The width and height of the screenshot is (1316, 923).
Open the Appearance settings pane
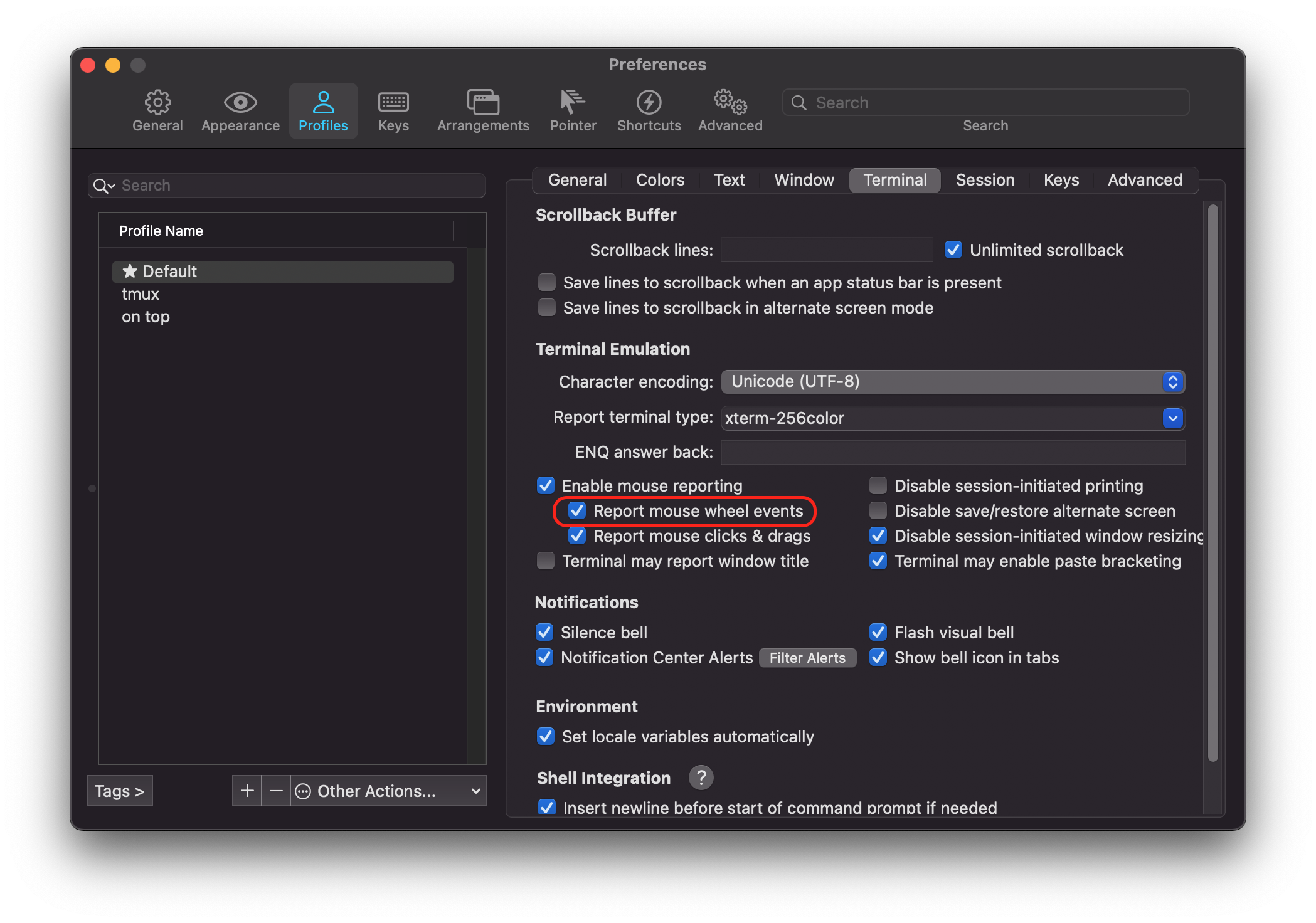240,110
